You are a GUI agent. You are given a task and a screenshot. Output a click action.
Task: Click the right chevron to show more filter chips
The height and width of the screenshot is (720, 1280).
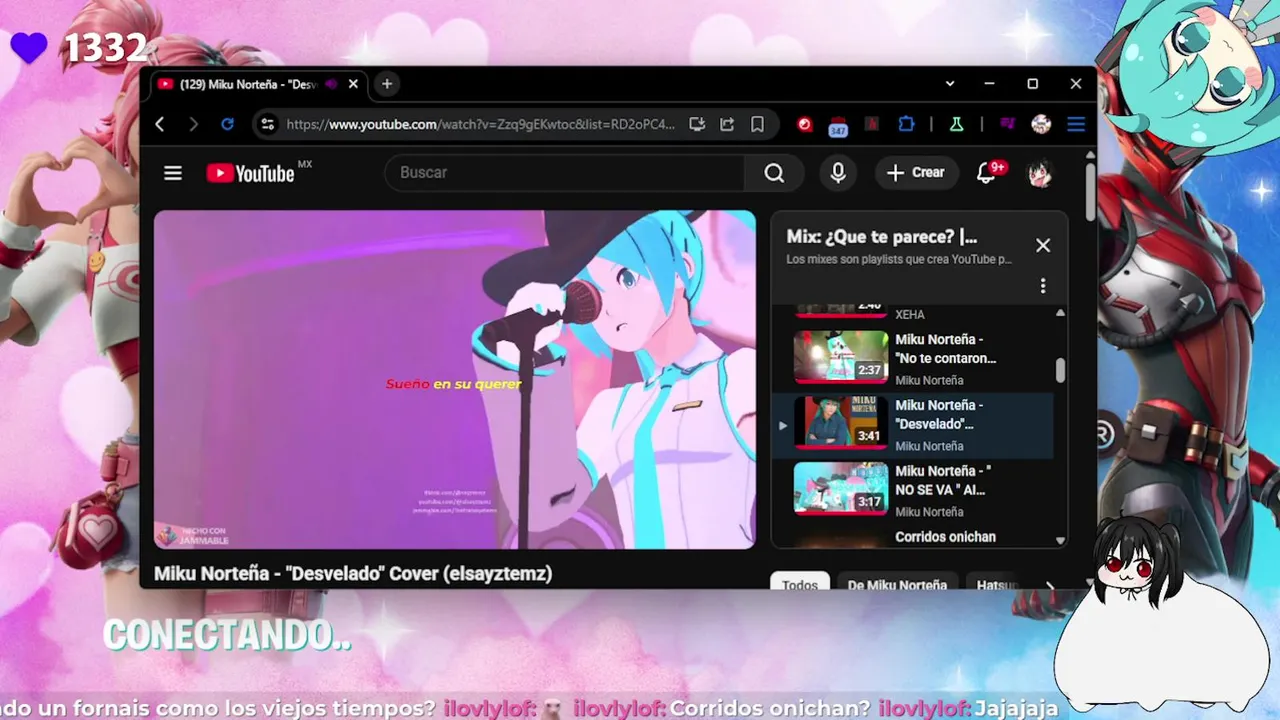pos(1049,585)
